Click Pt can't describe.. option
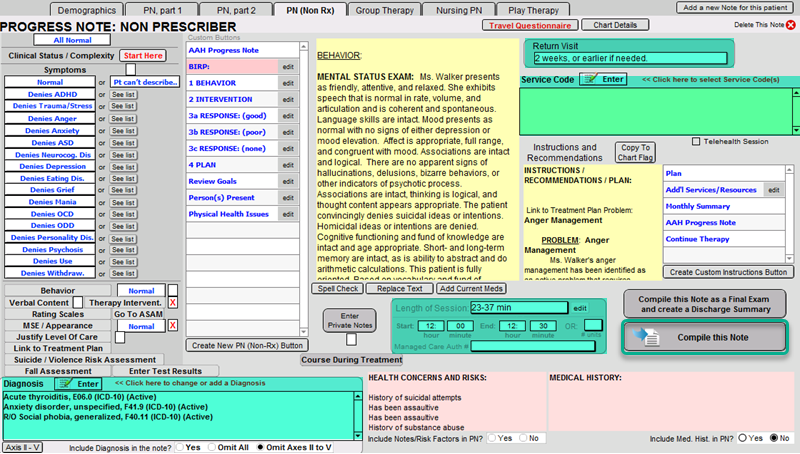Image resolution: width=800 pixels, height=454 pixels. click(x=145, y=82)
